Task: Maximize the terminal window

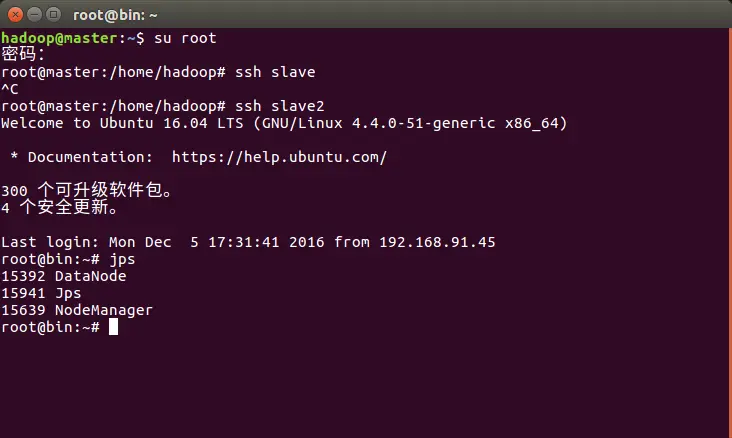Action: pos(54,15)
